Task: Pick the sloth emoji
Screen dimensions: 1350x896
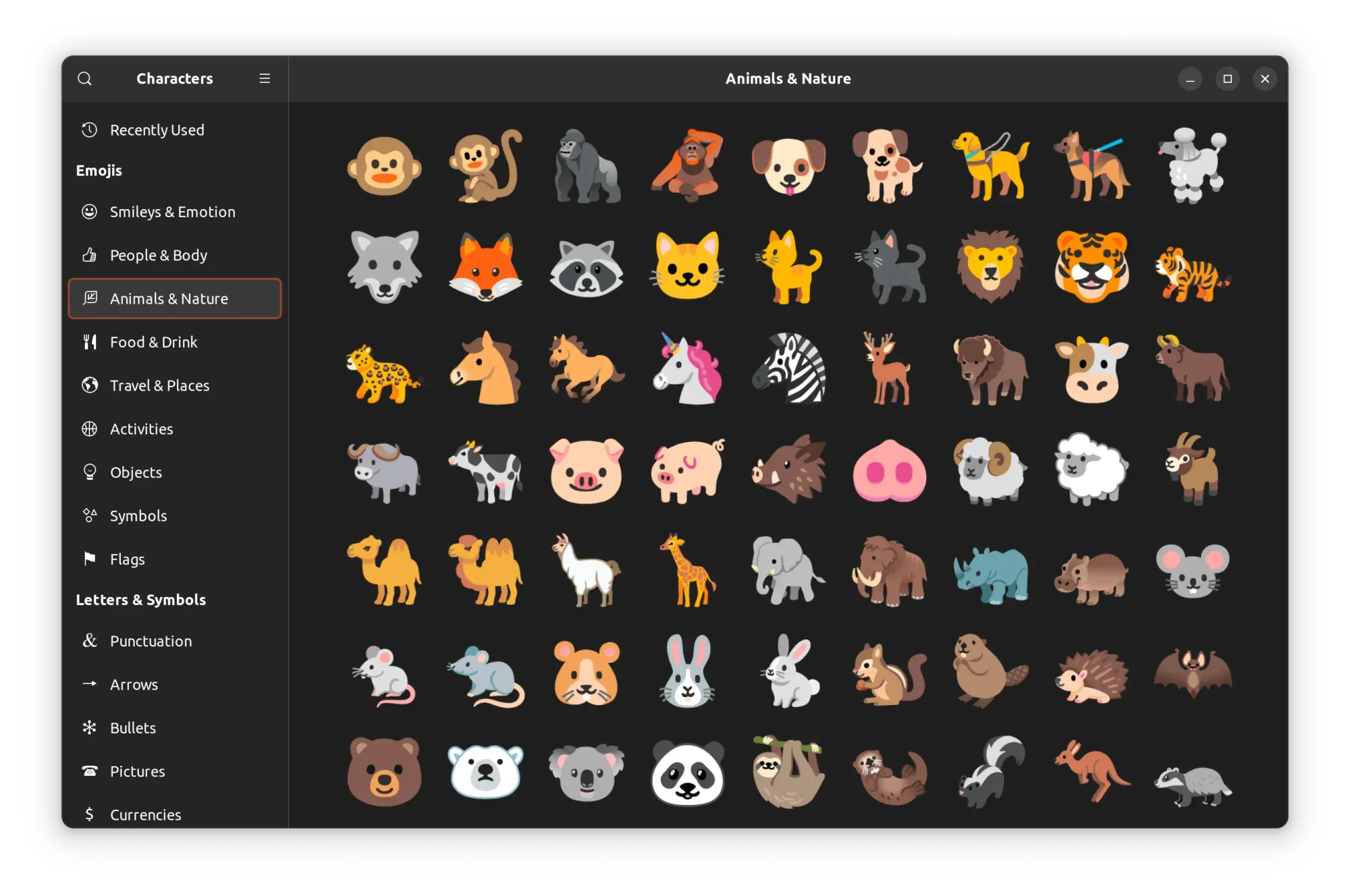Action: point(788,773)
